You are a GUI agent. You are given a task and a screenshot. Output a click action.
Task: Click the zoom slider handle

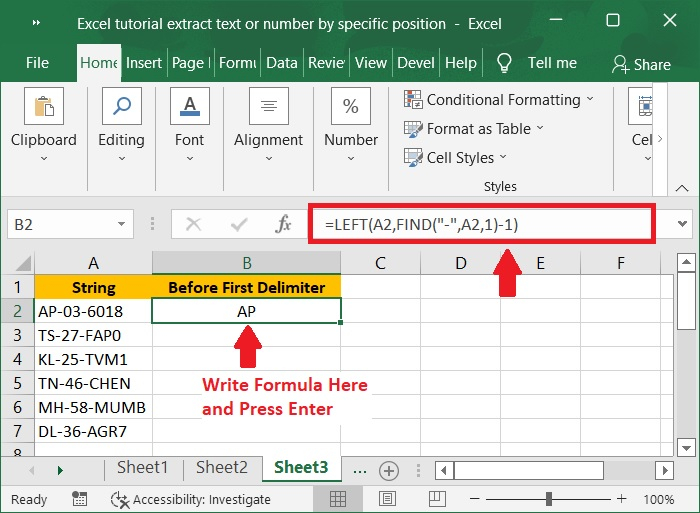(x=549, y=499)
